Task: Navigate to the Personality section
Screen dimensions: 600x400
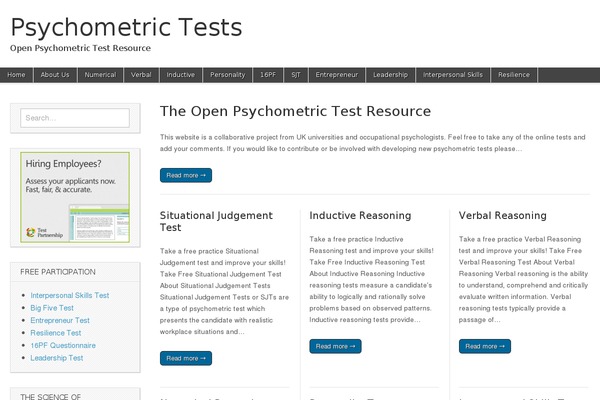Action: coord(228,75)
